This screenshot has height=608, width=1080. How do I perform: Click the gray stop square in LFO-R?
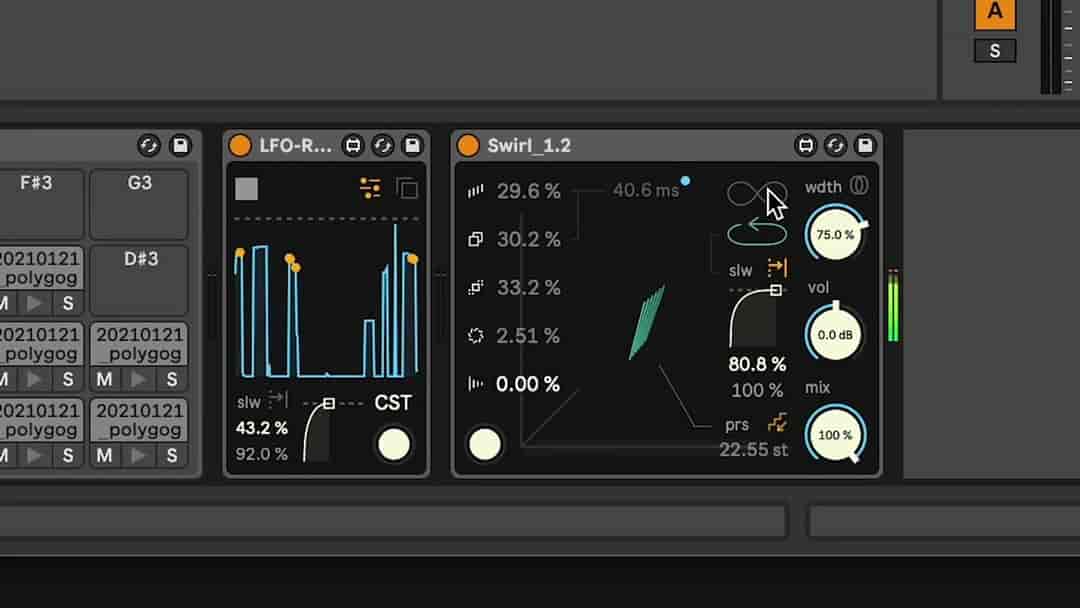tap(246, 188)
